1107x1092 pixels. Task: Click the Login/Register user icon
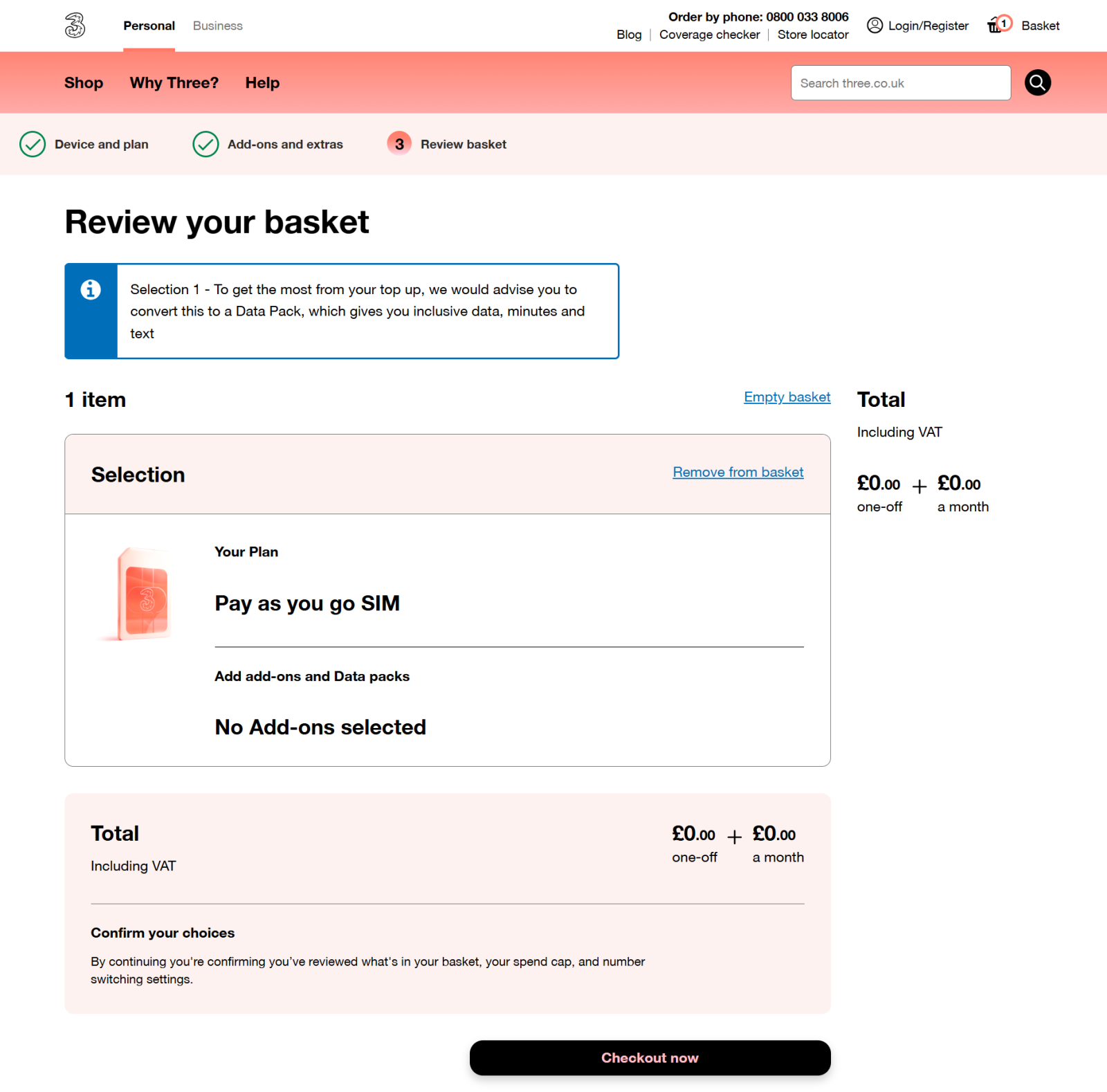[x=875, y=26]
